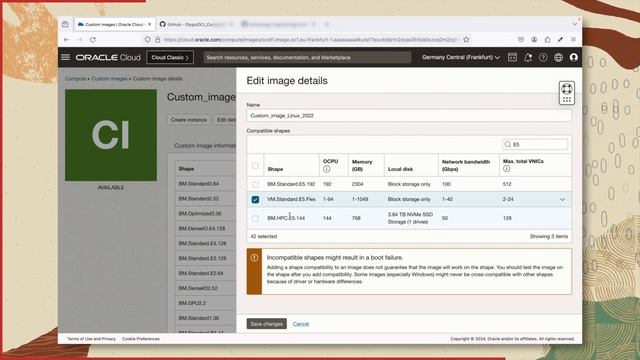Click the Custom images breadcrumb link

coord(109,78)
